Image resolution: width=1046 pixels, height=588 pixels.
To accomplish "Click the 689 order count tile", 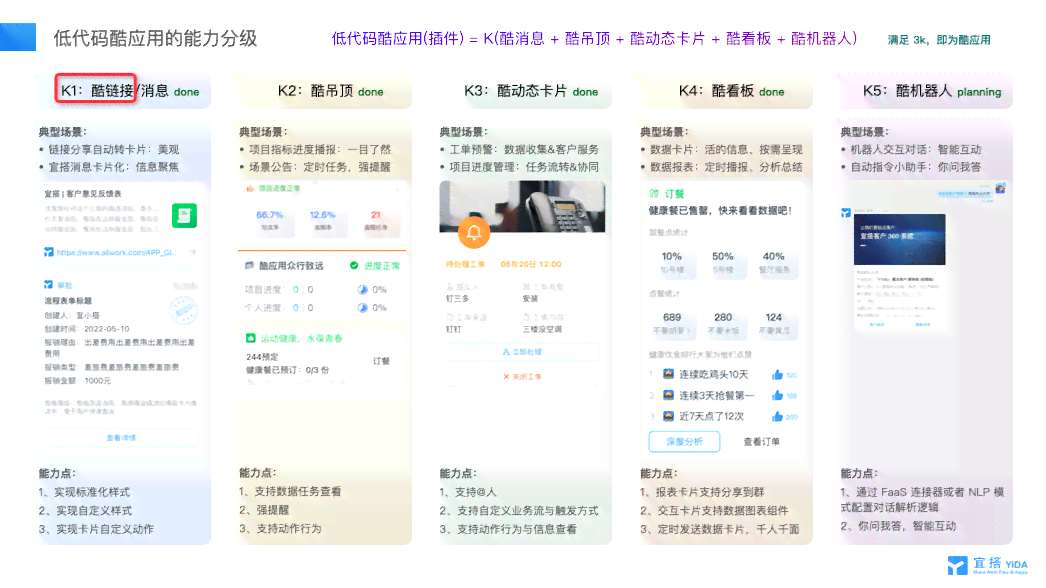I will (x=672, y=323).
